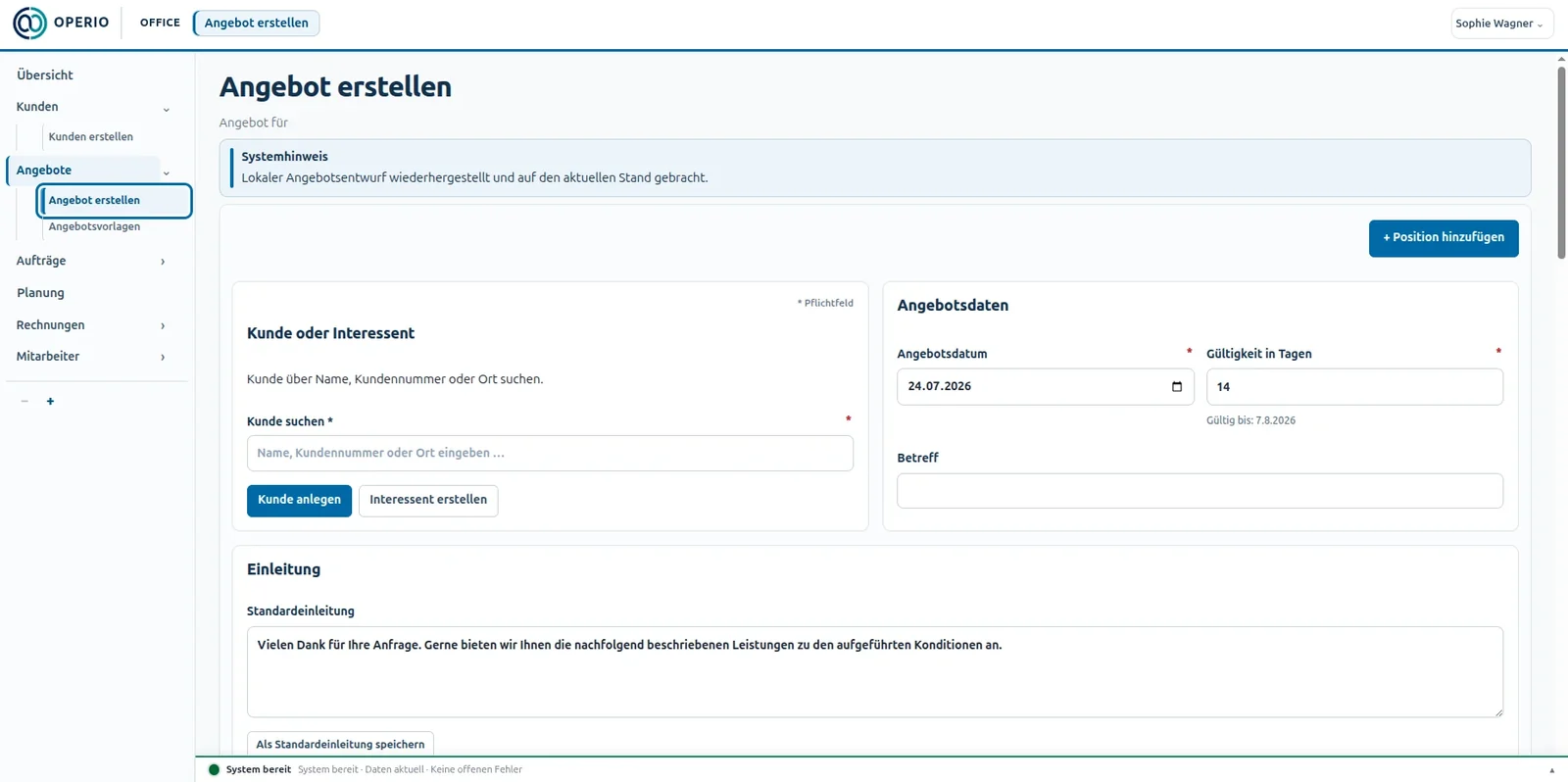The image size is (1568, 782).
Task: Focus the Kunde suchen input field
Action: point(550,453)
